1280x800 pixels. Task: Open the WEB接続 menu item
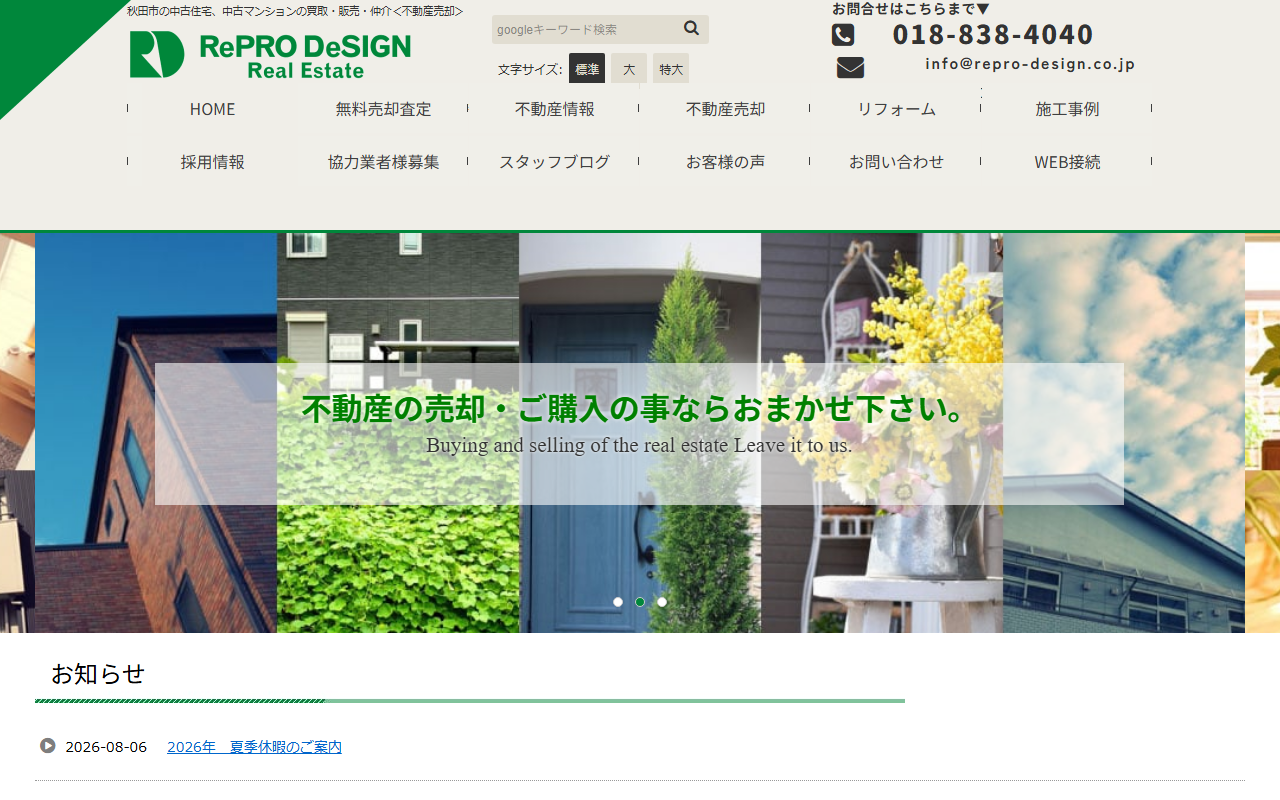[x=1067, y=162]
